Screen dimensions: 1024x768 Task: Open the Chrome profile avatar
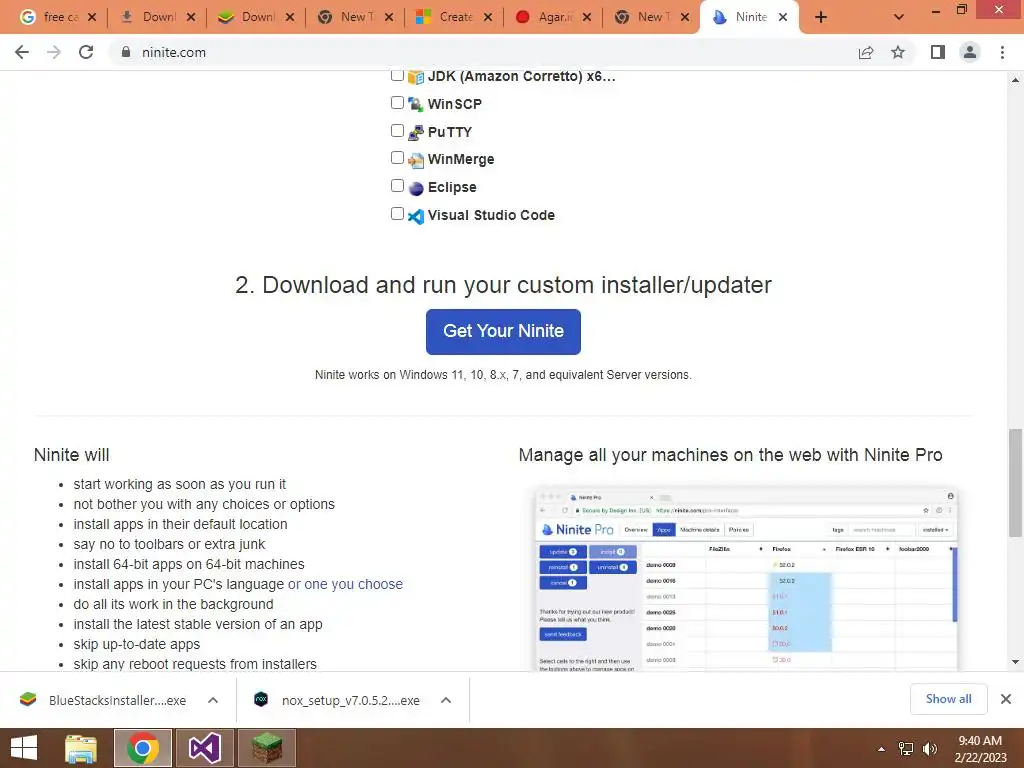coord(970,52)
